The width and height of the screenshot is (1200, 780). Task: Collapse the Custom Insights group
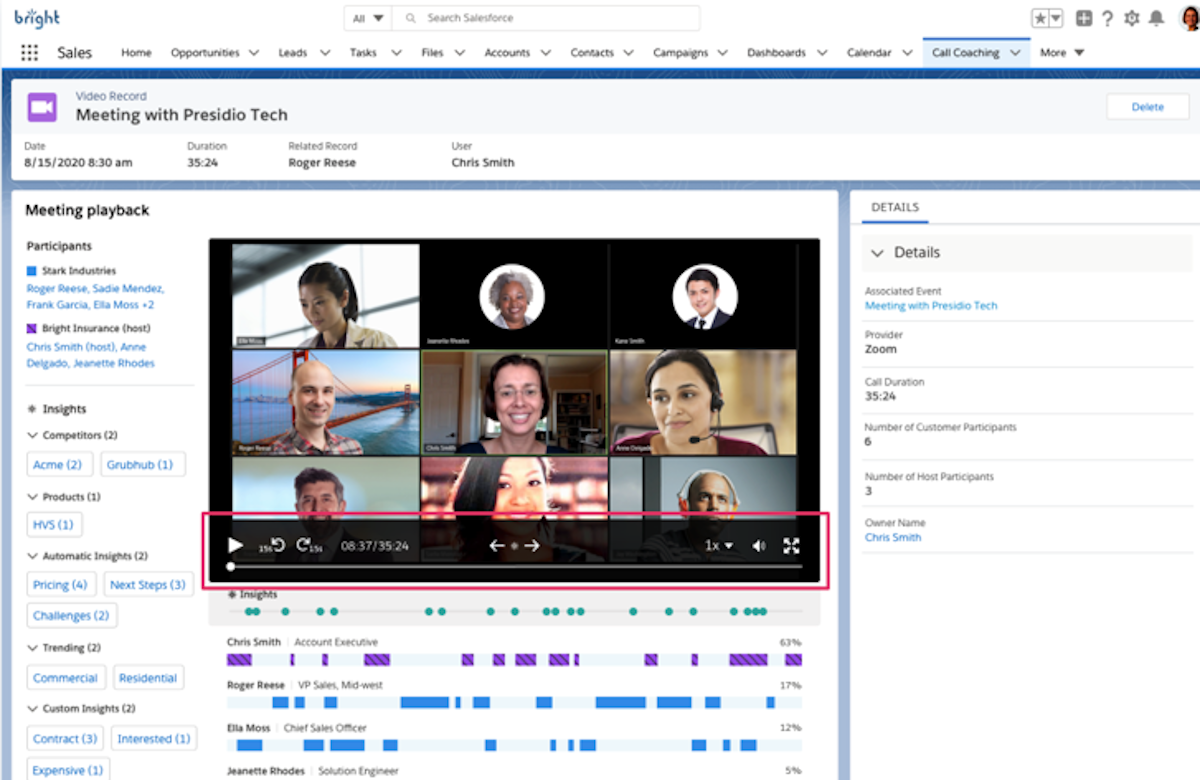click(33, 709)
